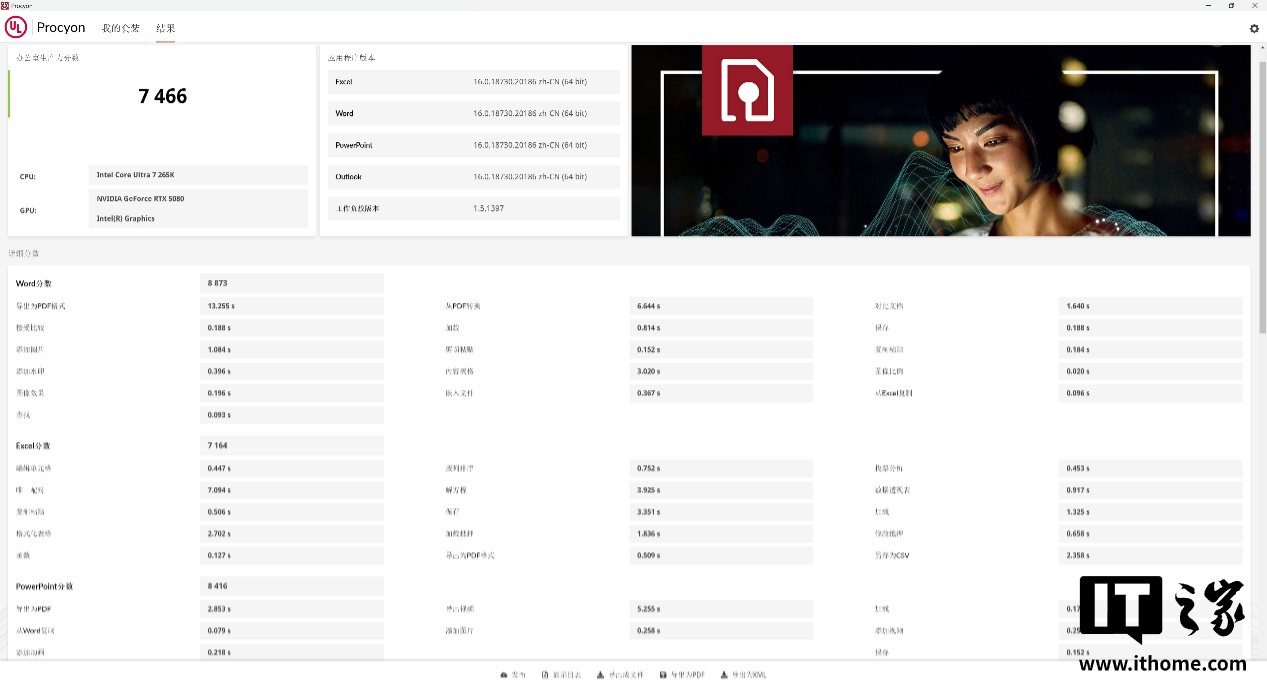The width and height of the screenshot is (1267, 688).
Task: Click the show log document icon
Action: point(545,675)
